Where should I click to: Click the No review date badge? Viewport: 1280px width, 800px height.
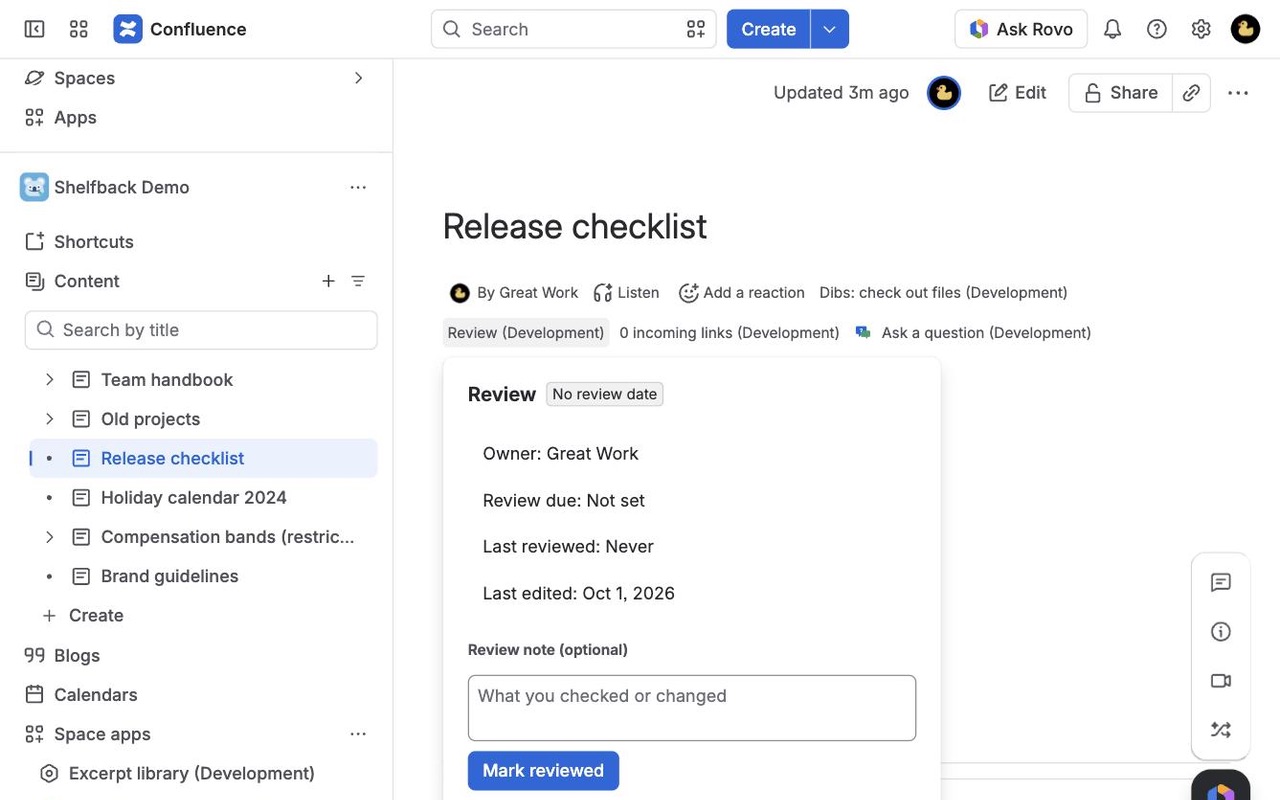[x=605, y=394]
